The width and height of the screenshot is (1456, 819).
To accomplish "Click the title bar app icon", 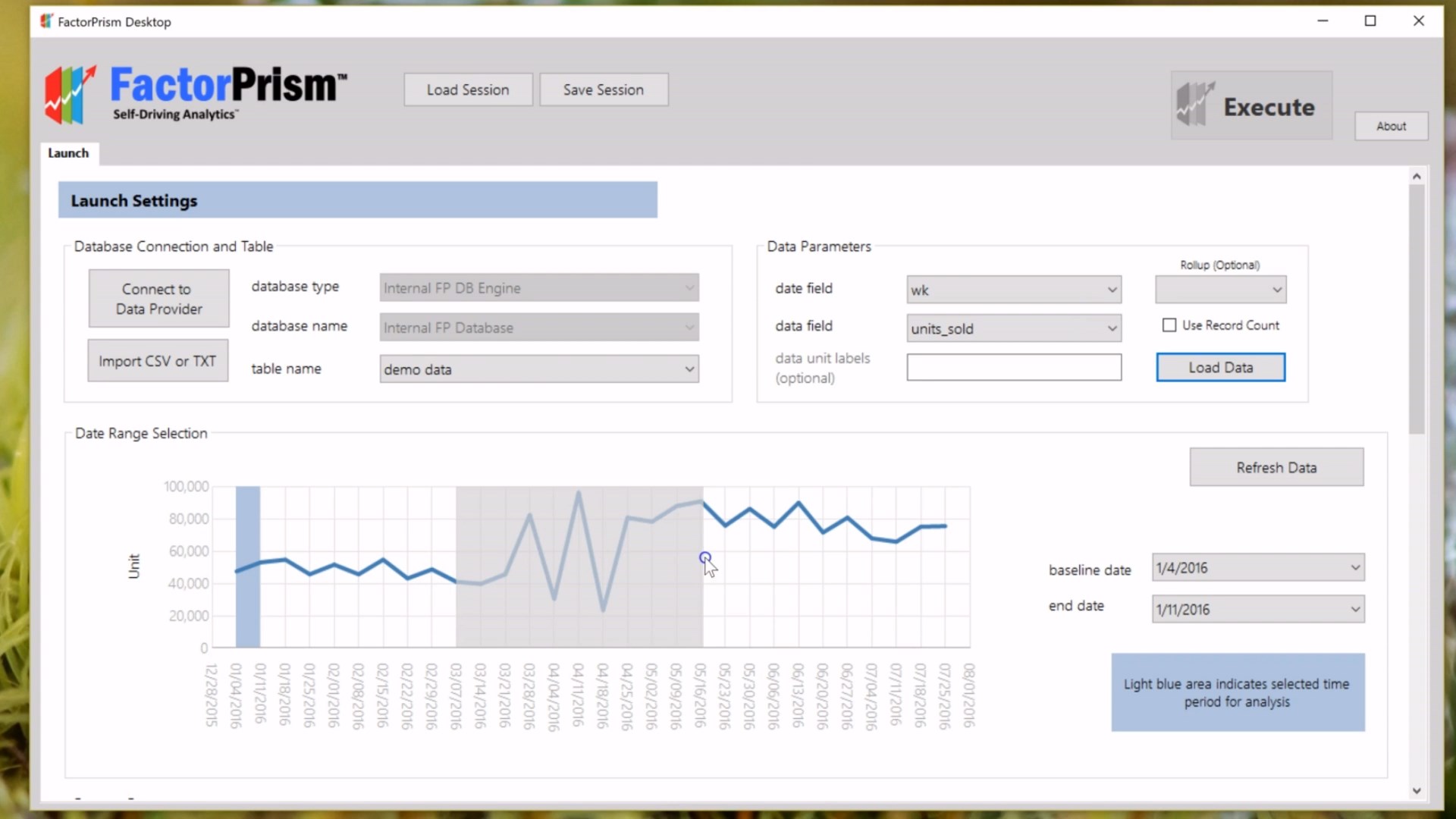I will (x=47, y=21).
